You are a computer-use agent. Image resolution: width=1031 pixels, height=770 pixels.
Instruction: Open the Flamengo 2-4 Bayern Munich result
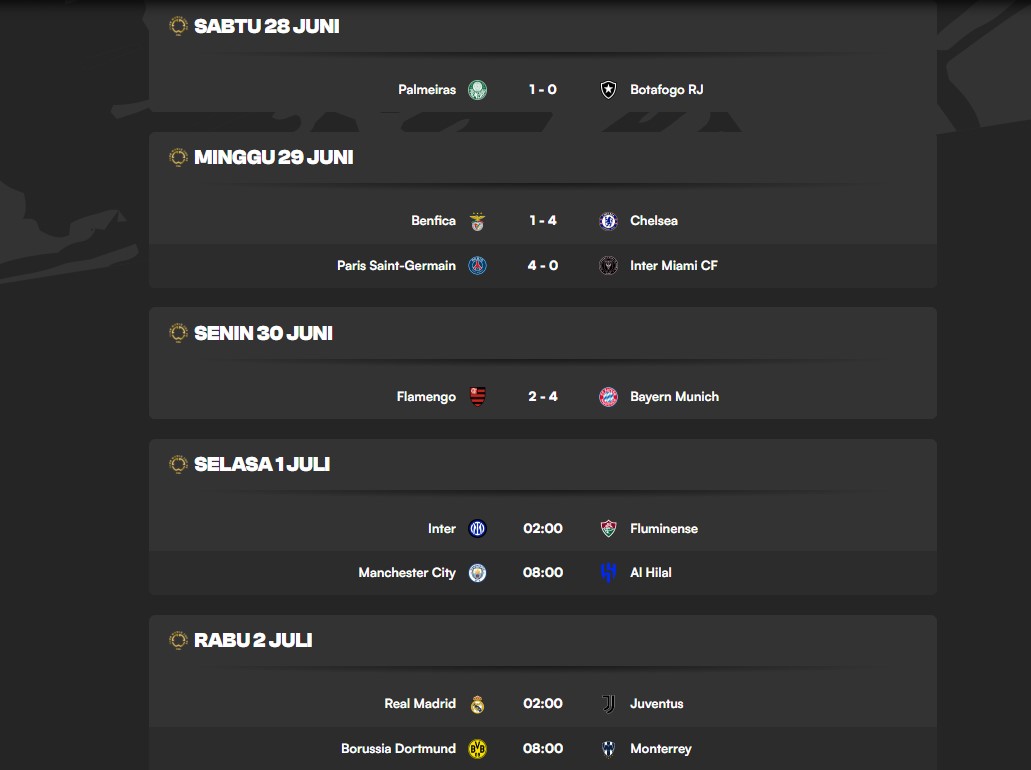tap(542, 397)
